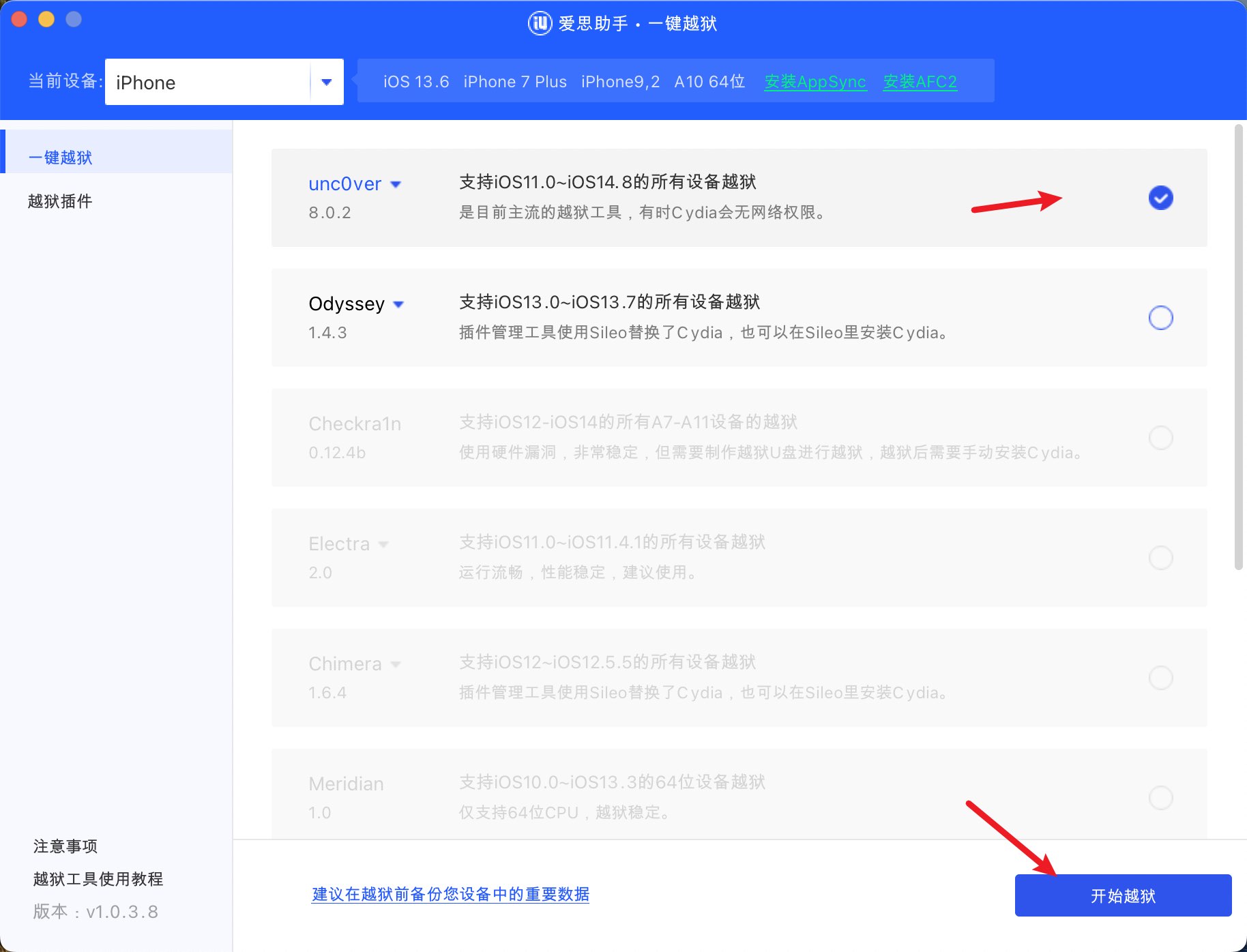Click the Chimera tool name
1247x952 pixels.
tap(345, 664)
